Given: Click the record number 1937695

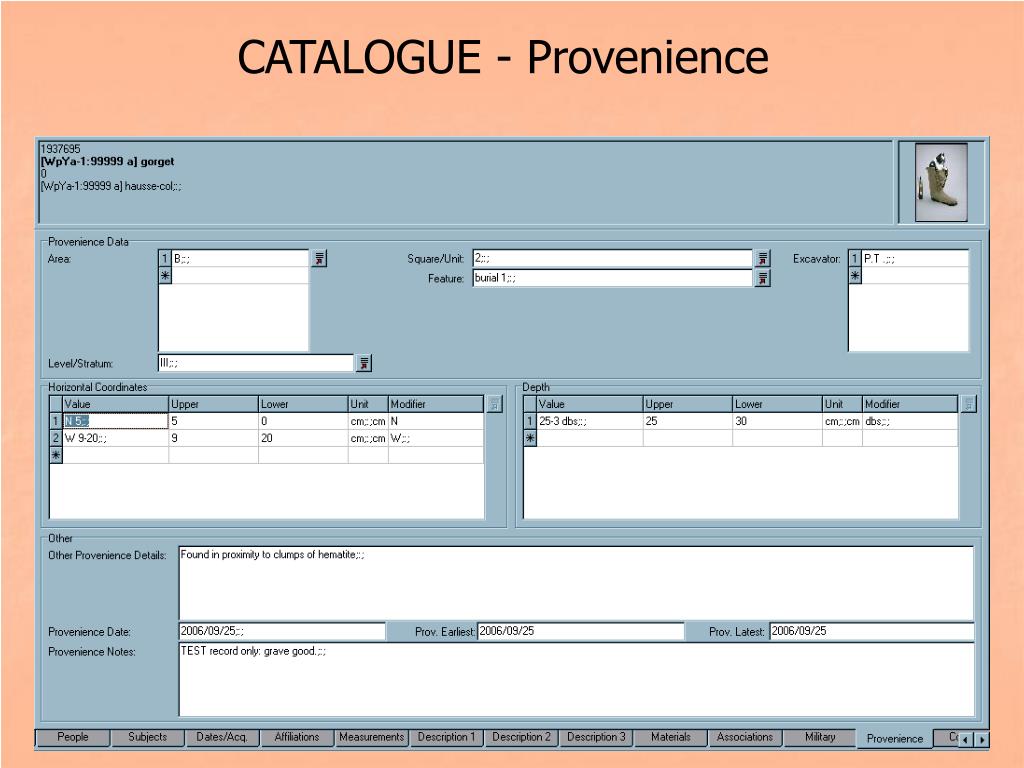Looking at the screenshot, I should tap(60, 149).
